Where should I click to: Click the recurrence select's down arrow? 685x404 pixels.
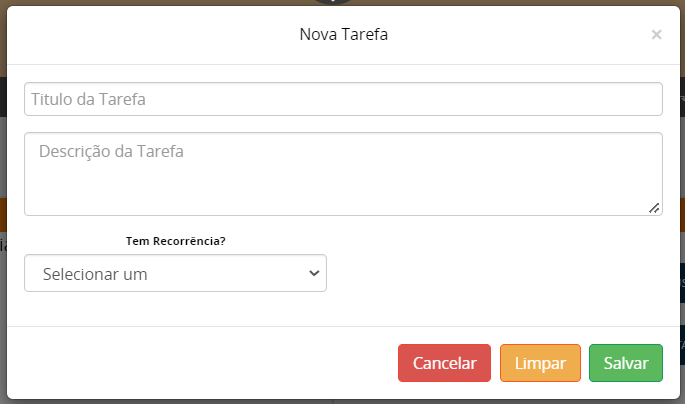(314, 272)
